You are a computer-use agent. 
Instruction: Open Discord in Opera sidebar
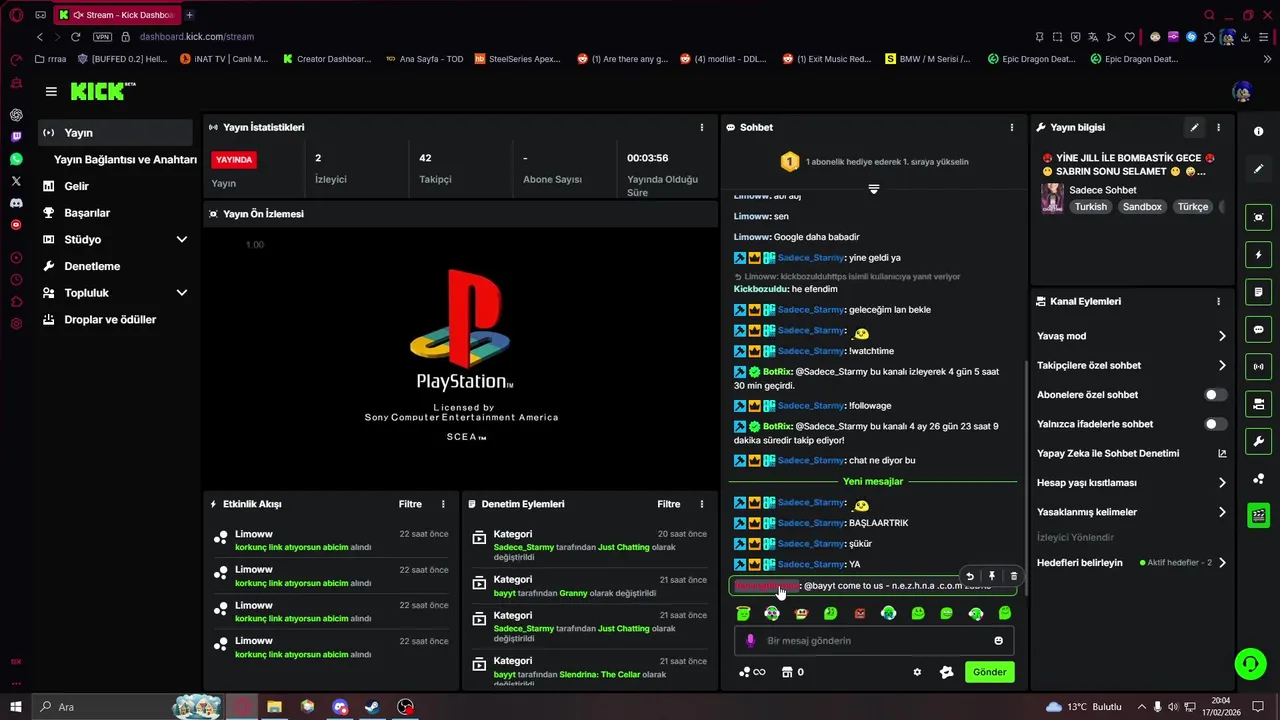coord(16,203)
